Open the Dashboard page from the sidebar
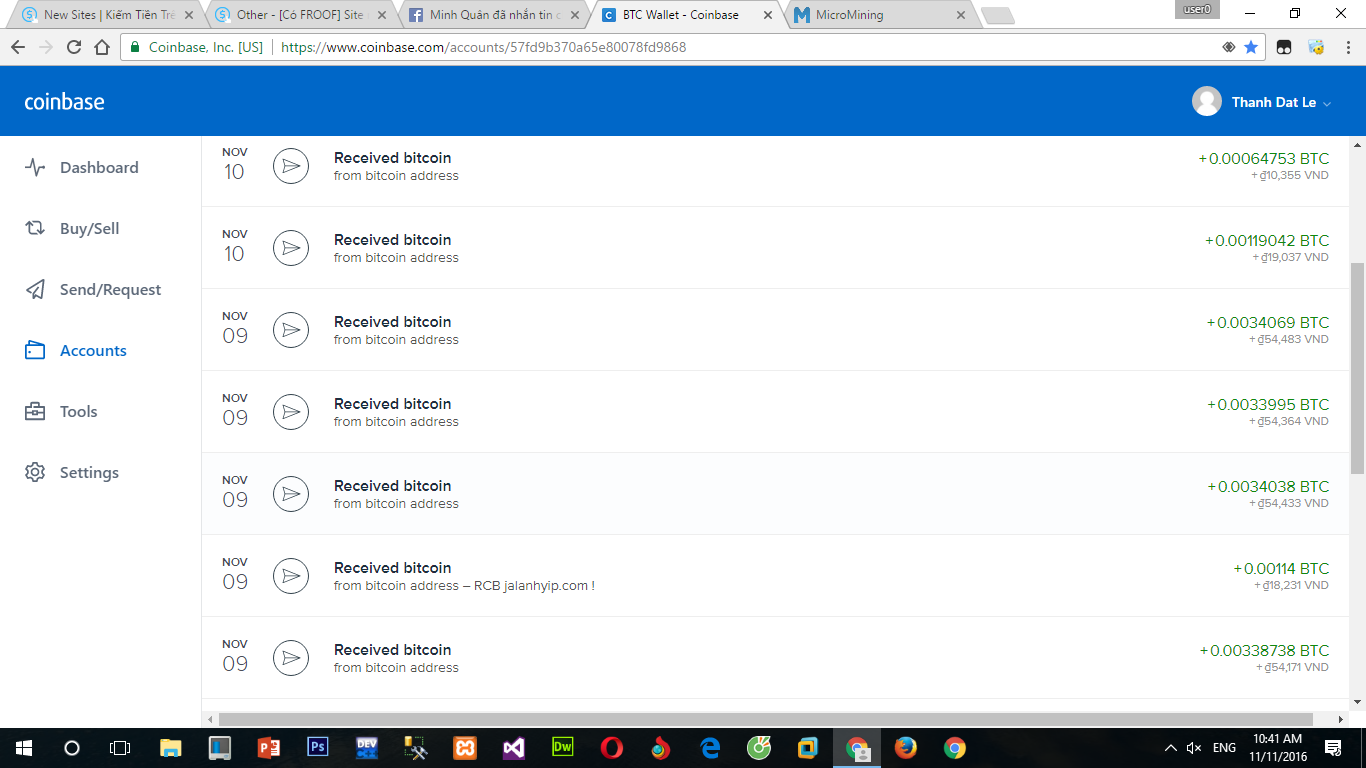The width and height of the screenshot is (1366, 768). tap(82, 168)
